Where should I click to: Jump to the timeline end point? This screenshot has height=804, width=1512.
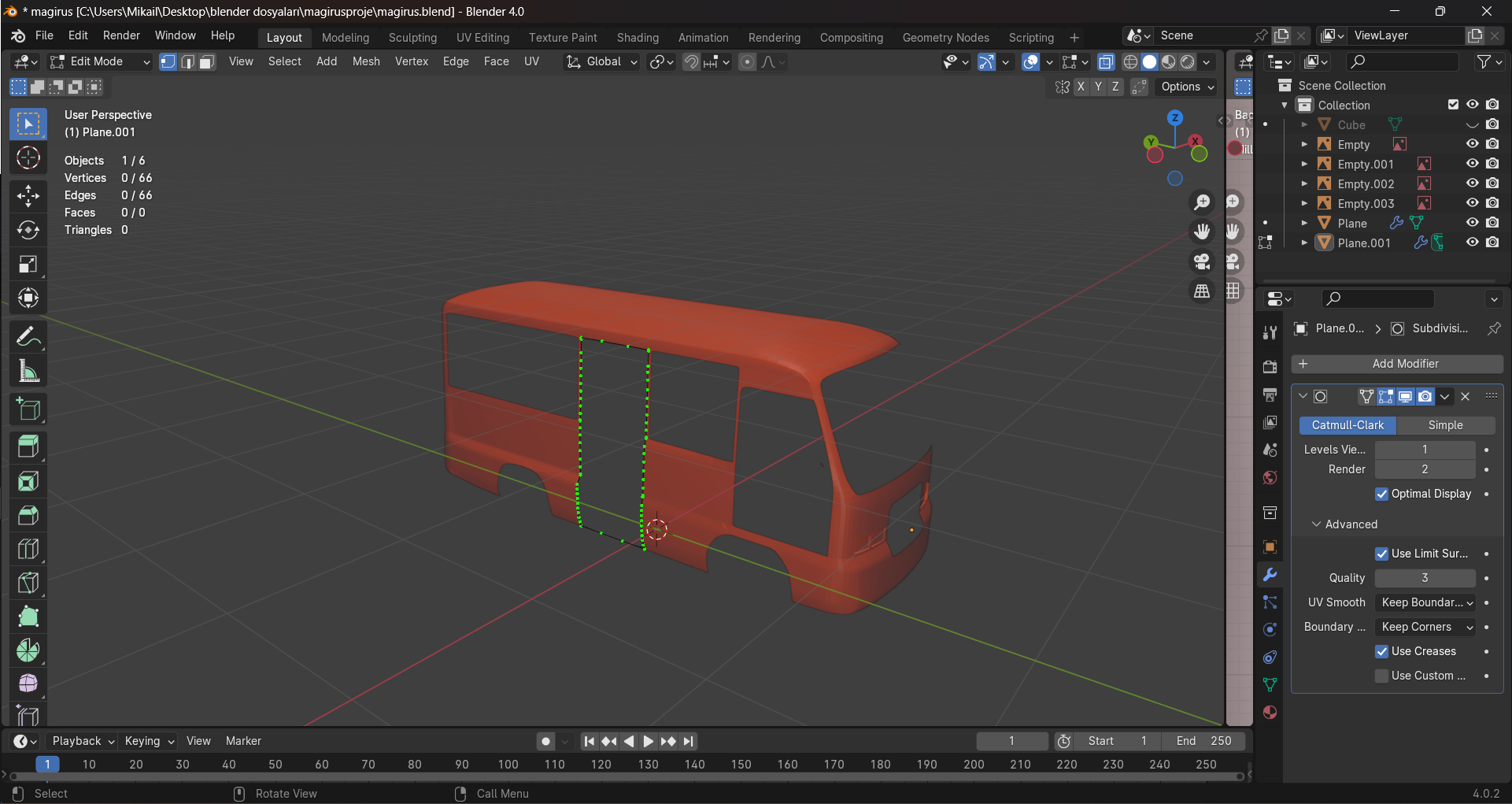click(689, 741)
